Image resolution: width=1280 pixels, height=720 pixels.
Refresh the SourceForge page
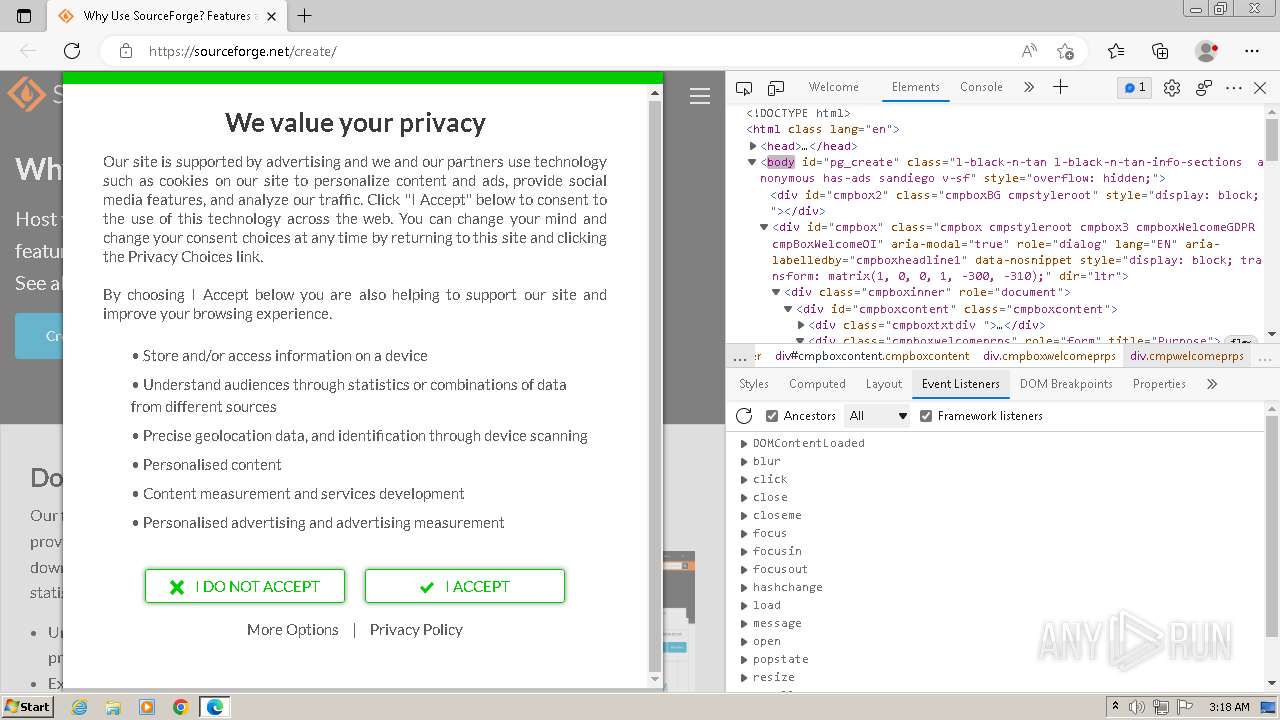click(72, 51)
